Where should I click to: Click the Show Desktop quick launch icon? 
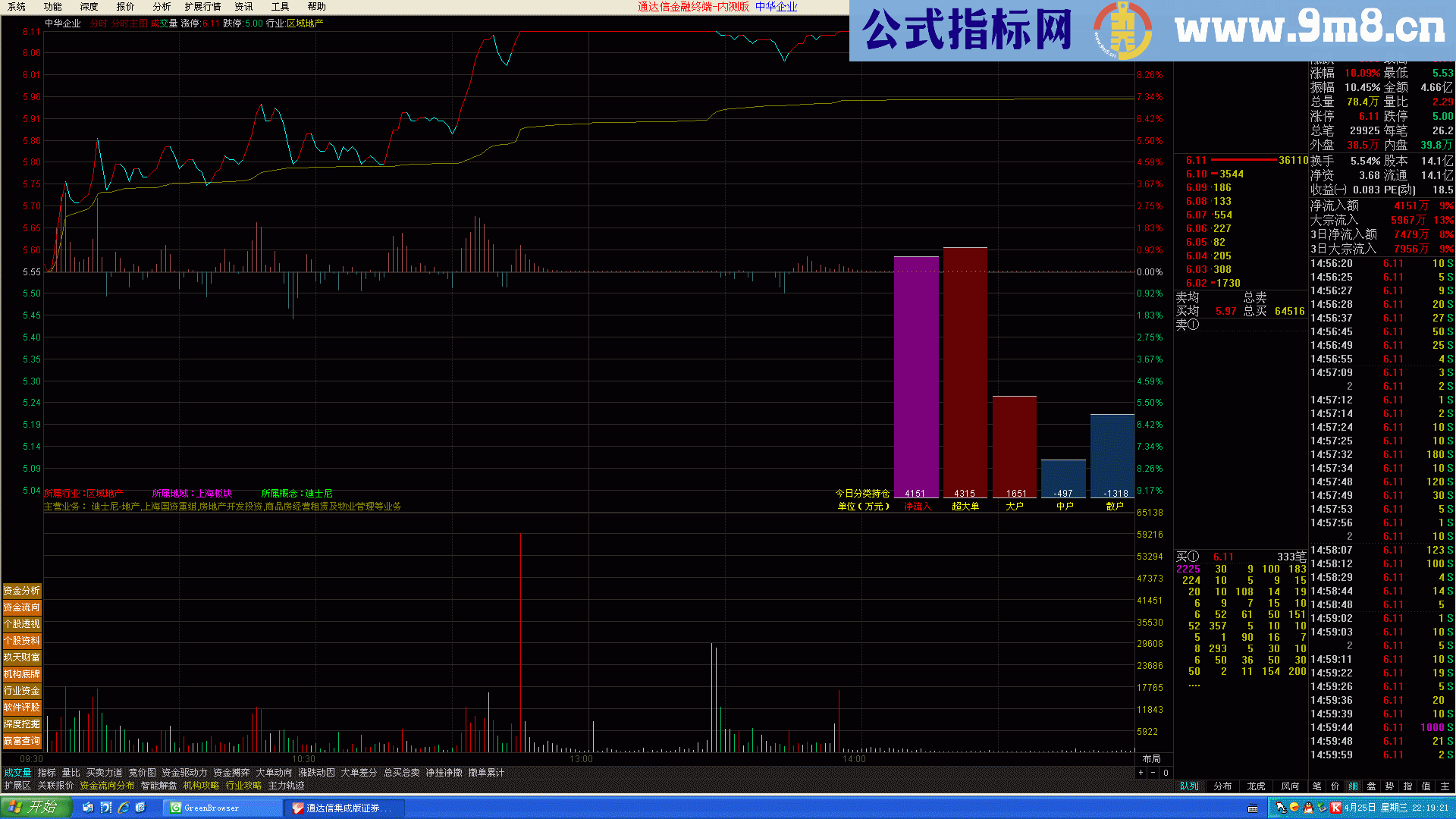[x=140, y=808]
